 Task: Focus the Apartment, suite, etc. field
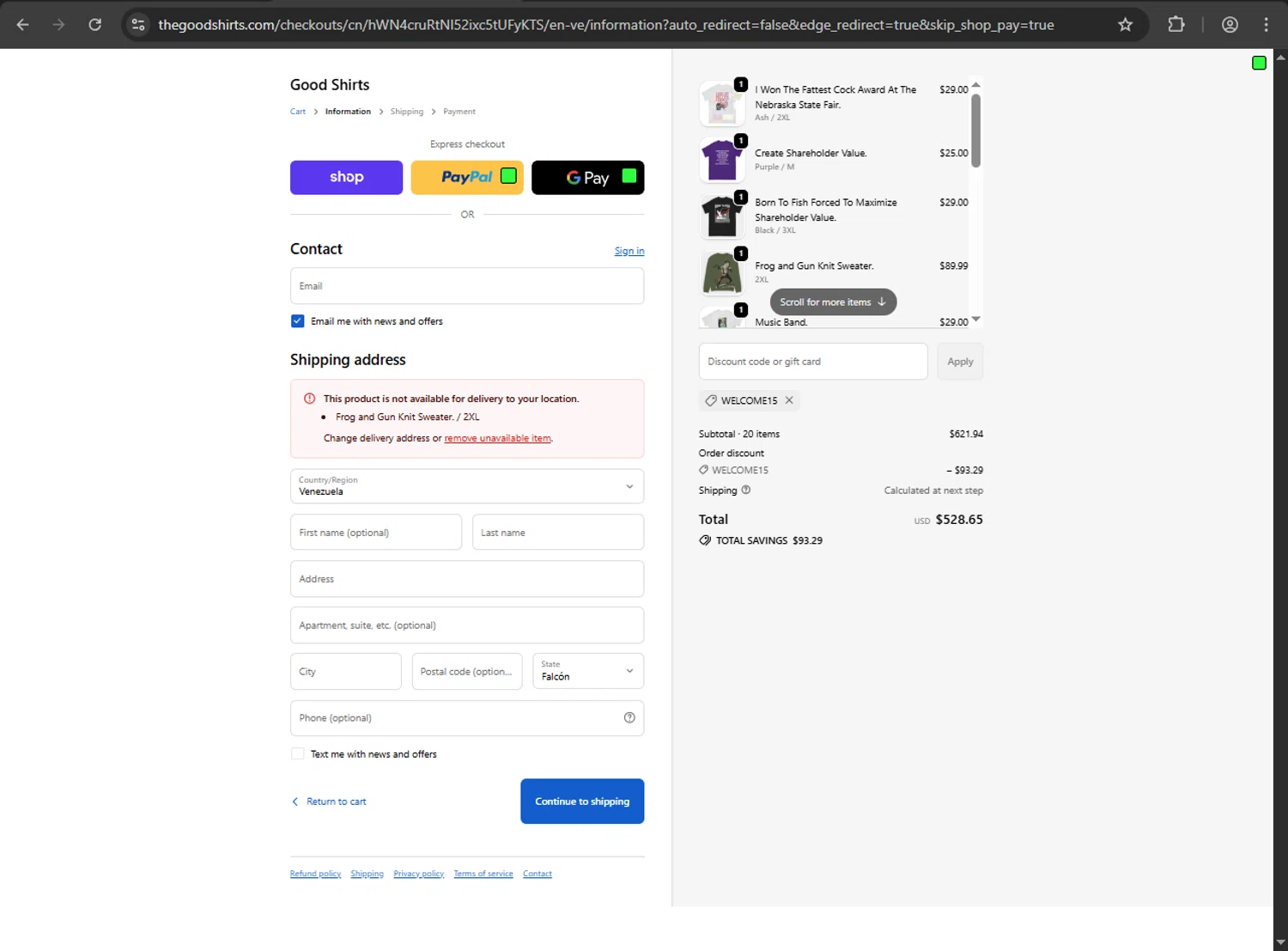[x=467, y=625]
